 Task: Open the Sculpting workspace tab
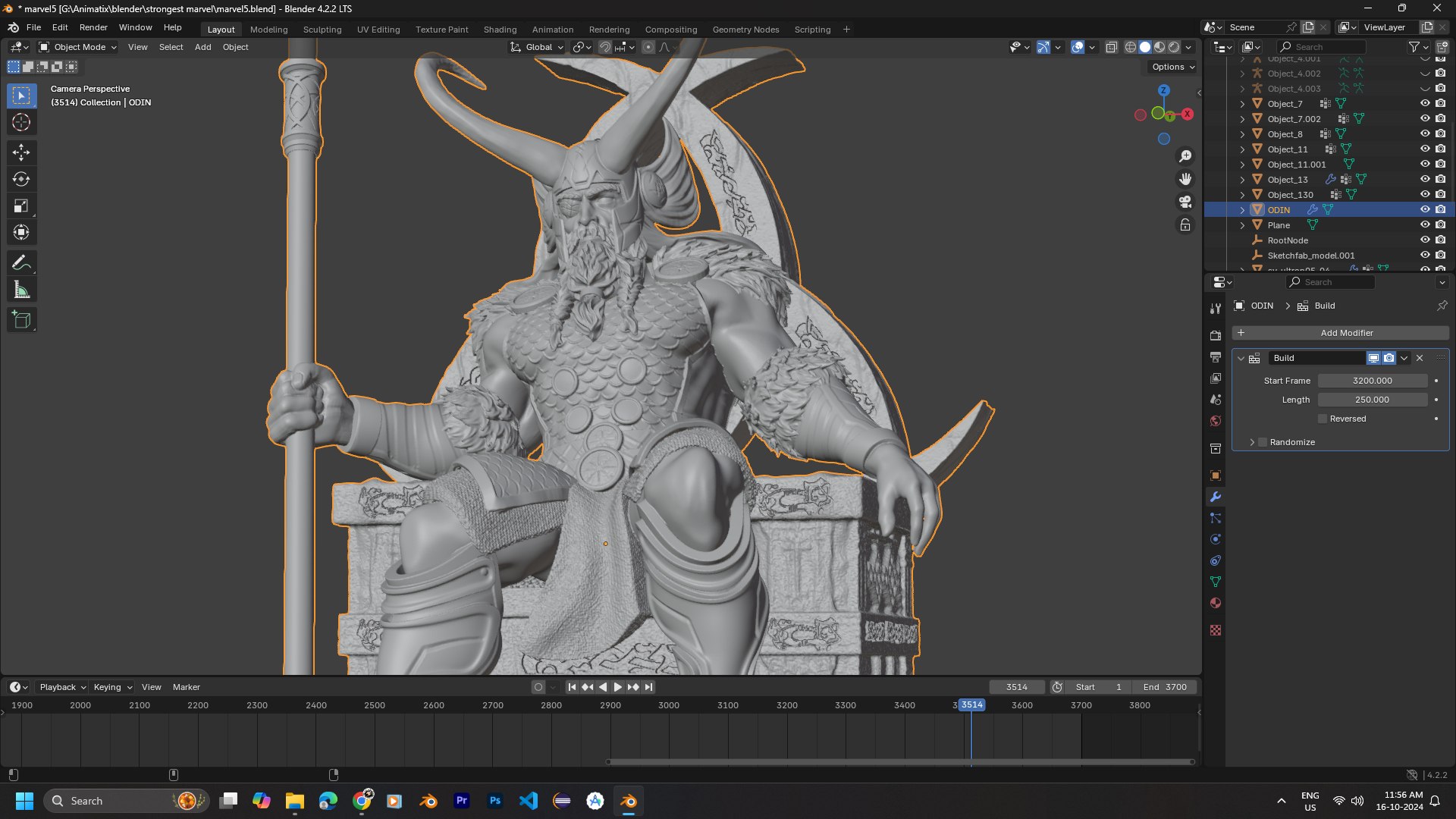(322, 30)
